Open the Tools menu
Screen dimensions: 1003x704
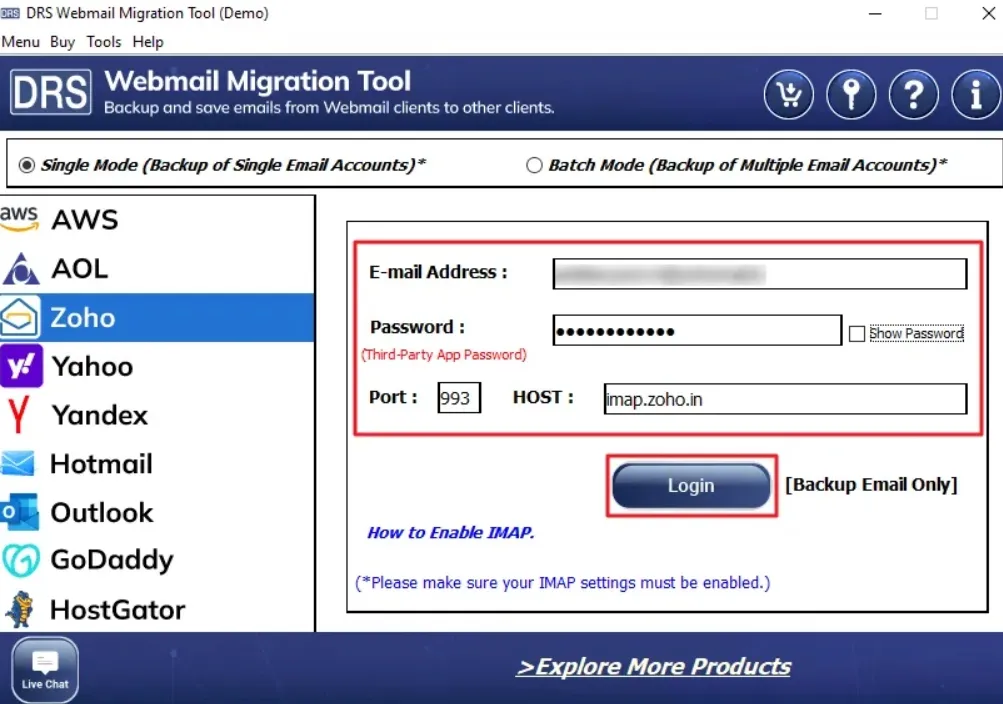click(104, 42)
